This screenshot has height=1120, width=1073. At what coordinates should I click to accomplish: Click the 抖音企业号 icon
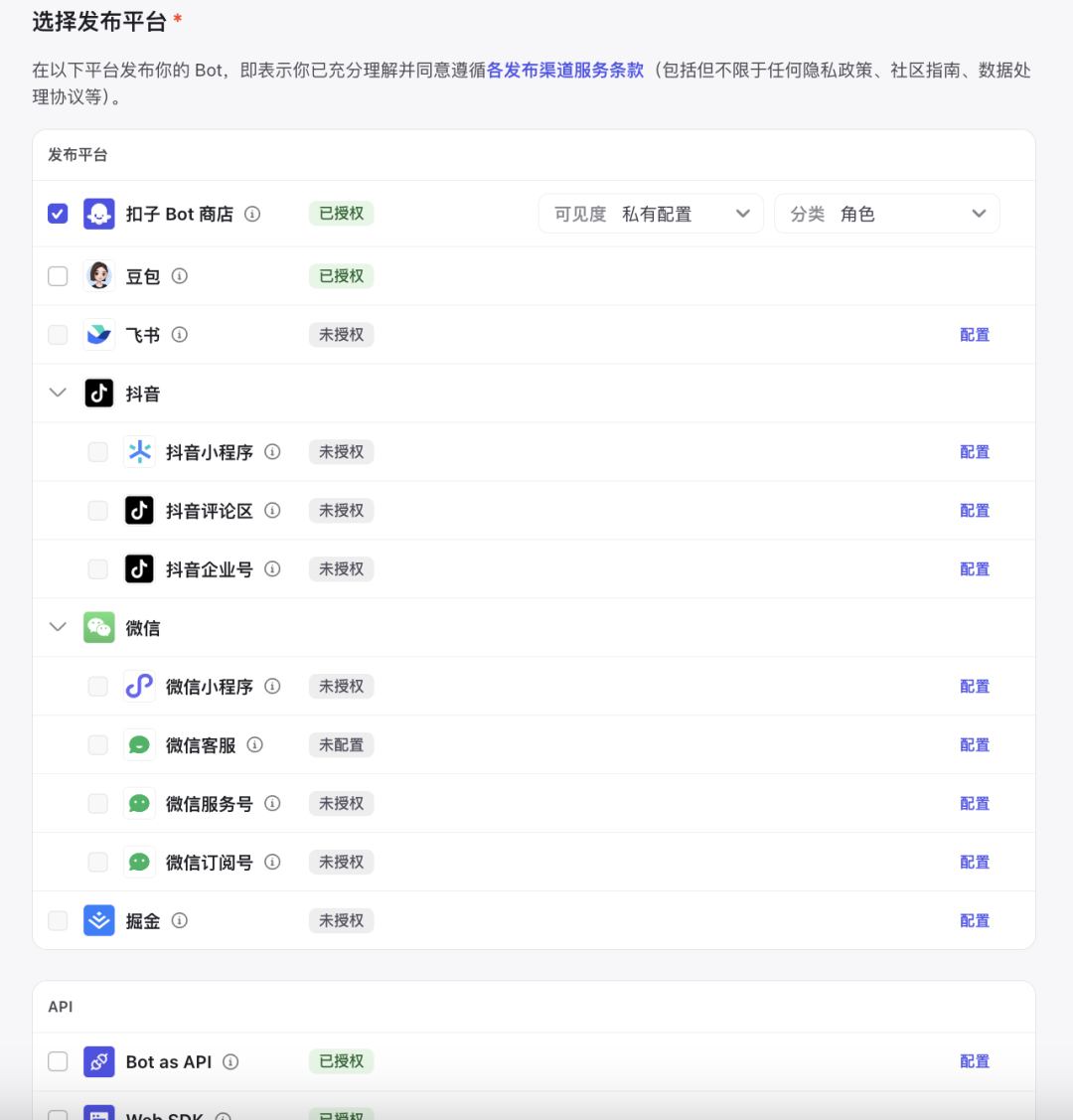139,568
